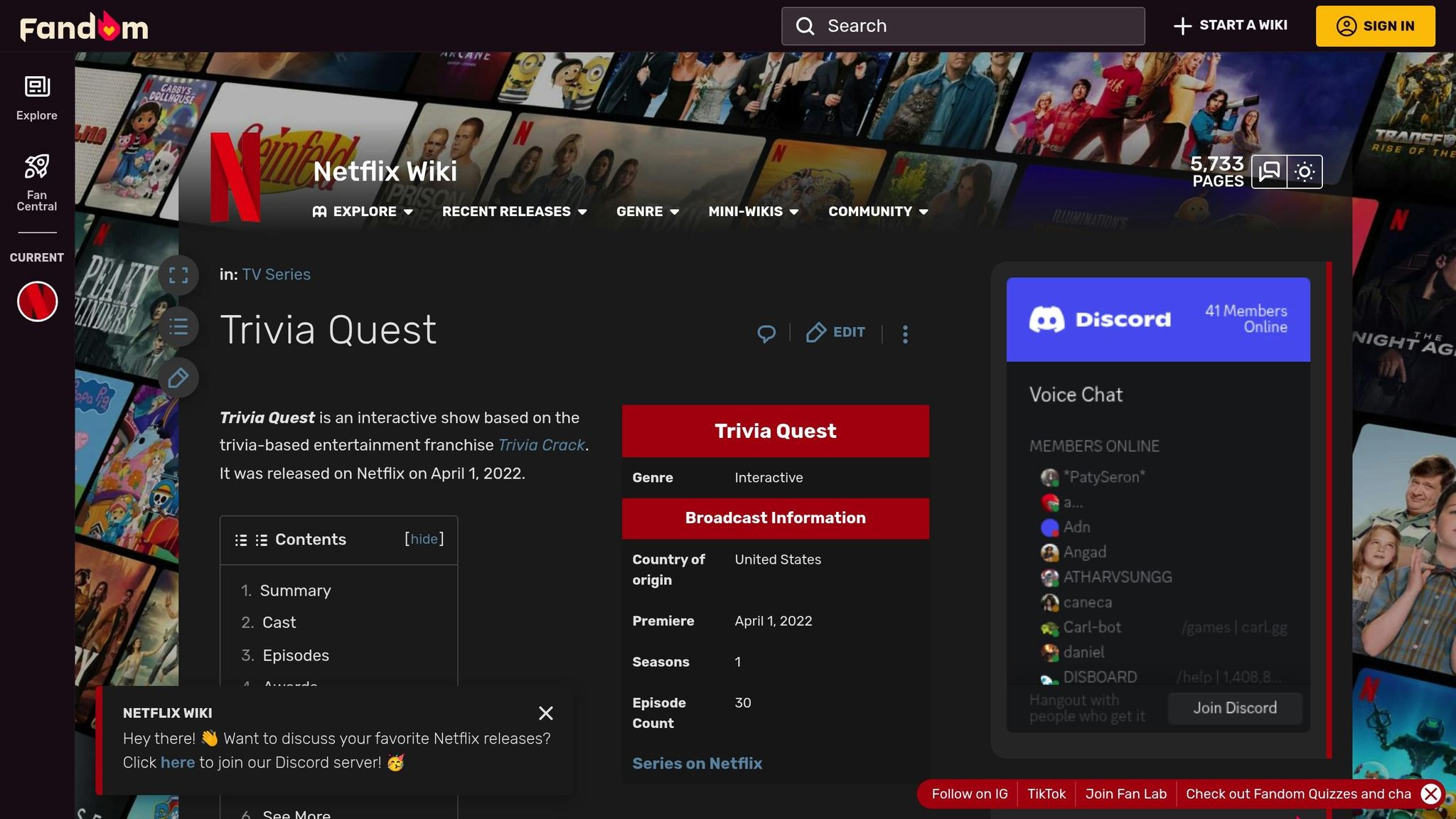This screenshot has height=819, width=1456.
Task: Click Netflix Wiki title text
Action: [x=385, y=171]
